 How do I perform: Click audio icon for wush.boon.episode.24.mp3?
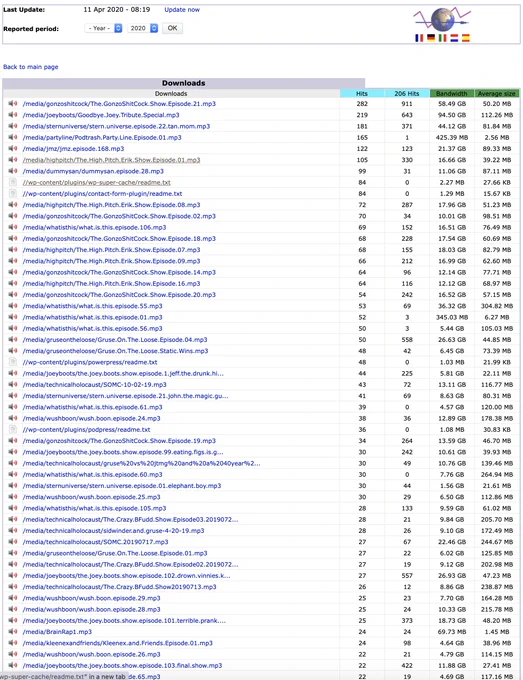click(x=13, y=418)
